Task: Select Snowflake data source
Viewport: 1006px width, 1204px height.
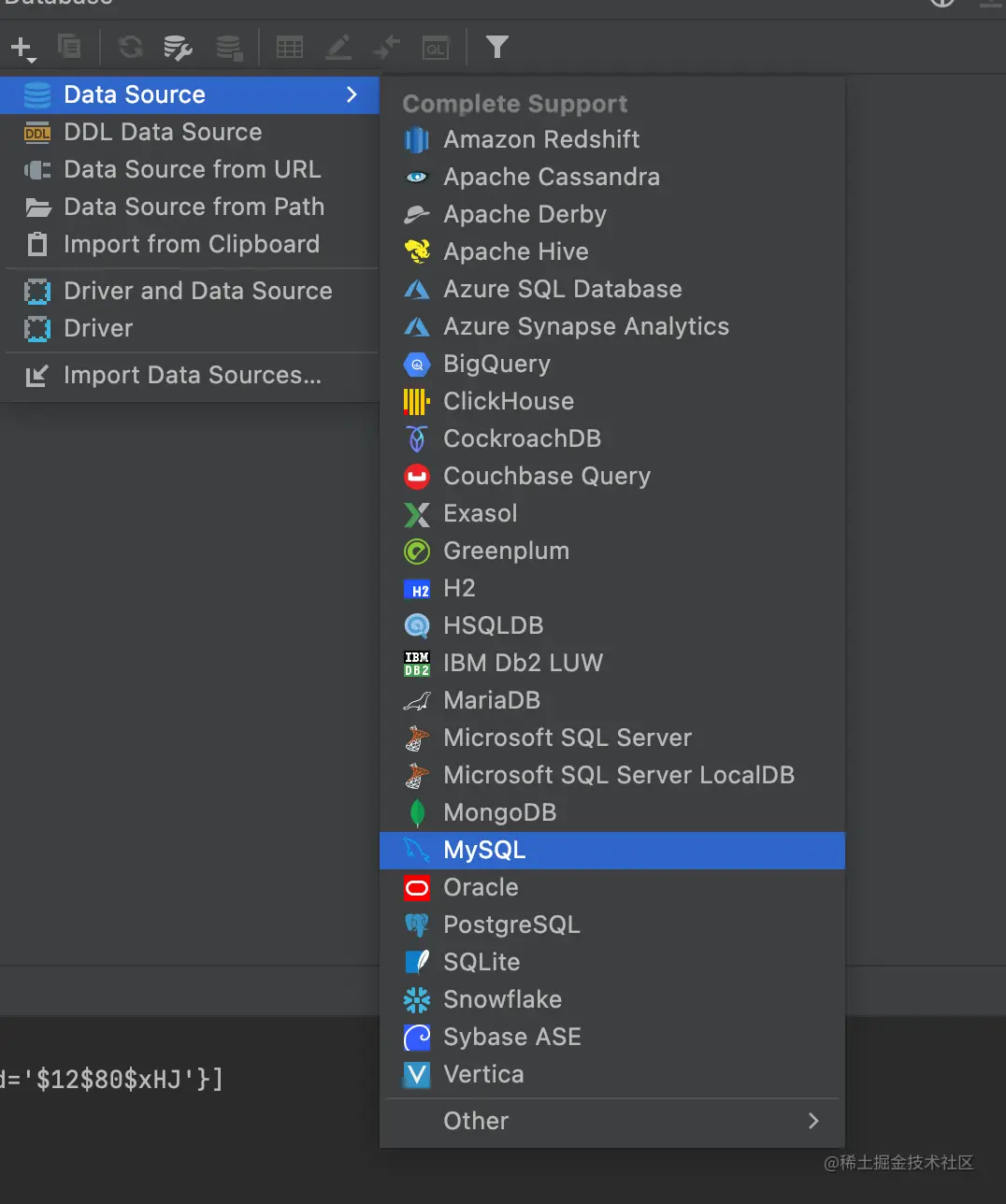Action: pyautogui.click(x=612, y=999)
